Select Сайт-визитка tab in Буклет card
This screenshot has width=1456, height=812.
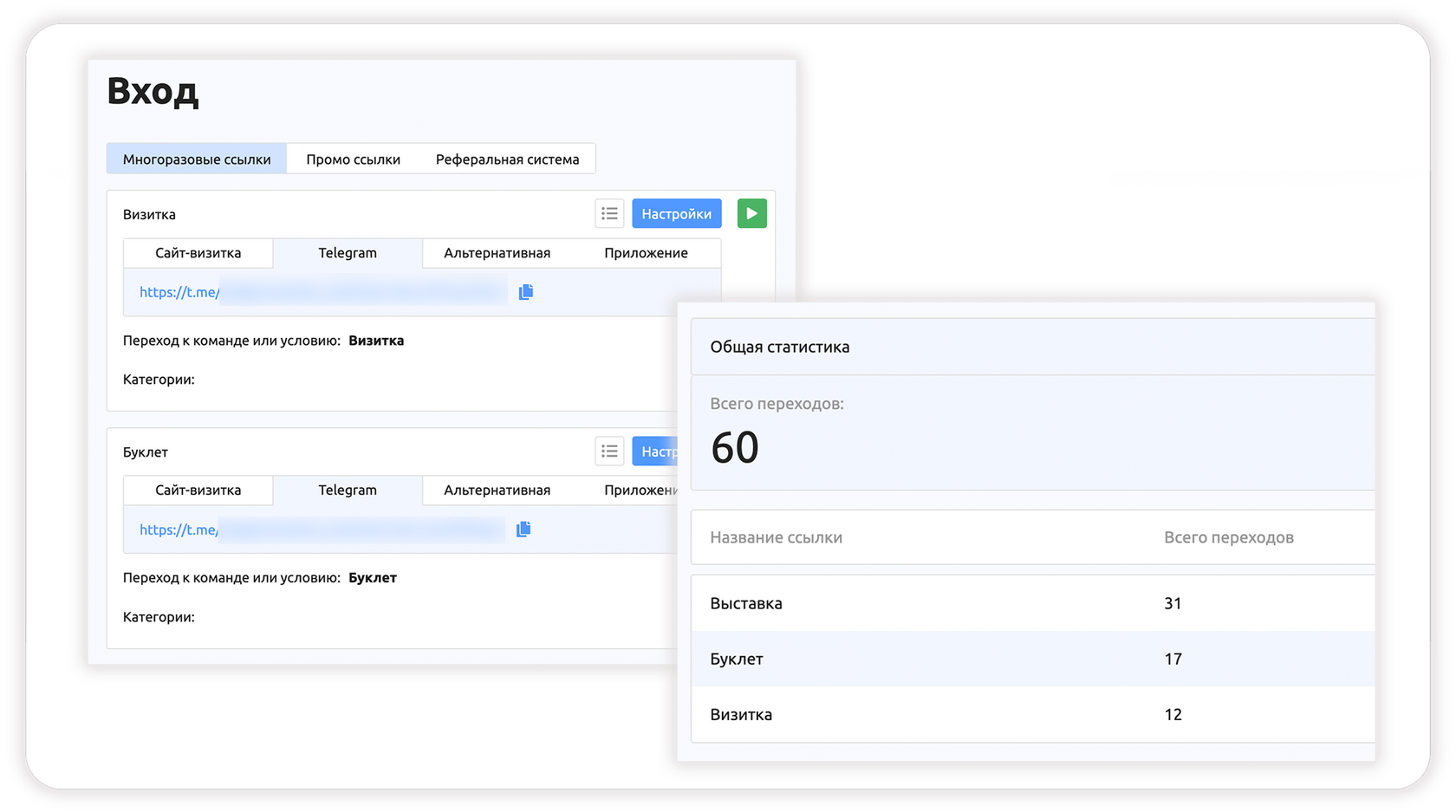pyautogui.click(x=198, y=490)
